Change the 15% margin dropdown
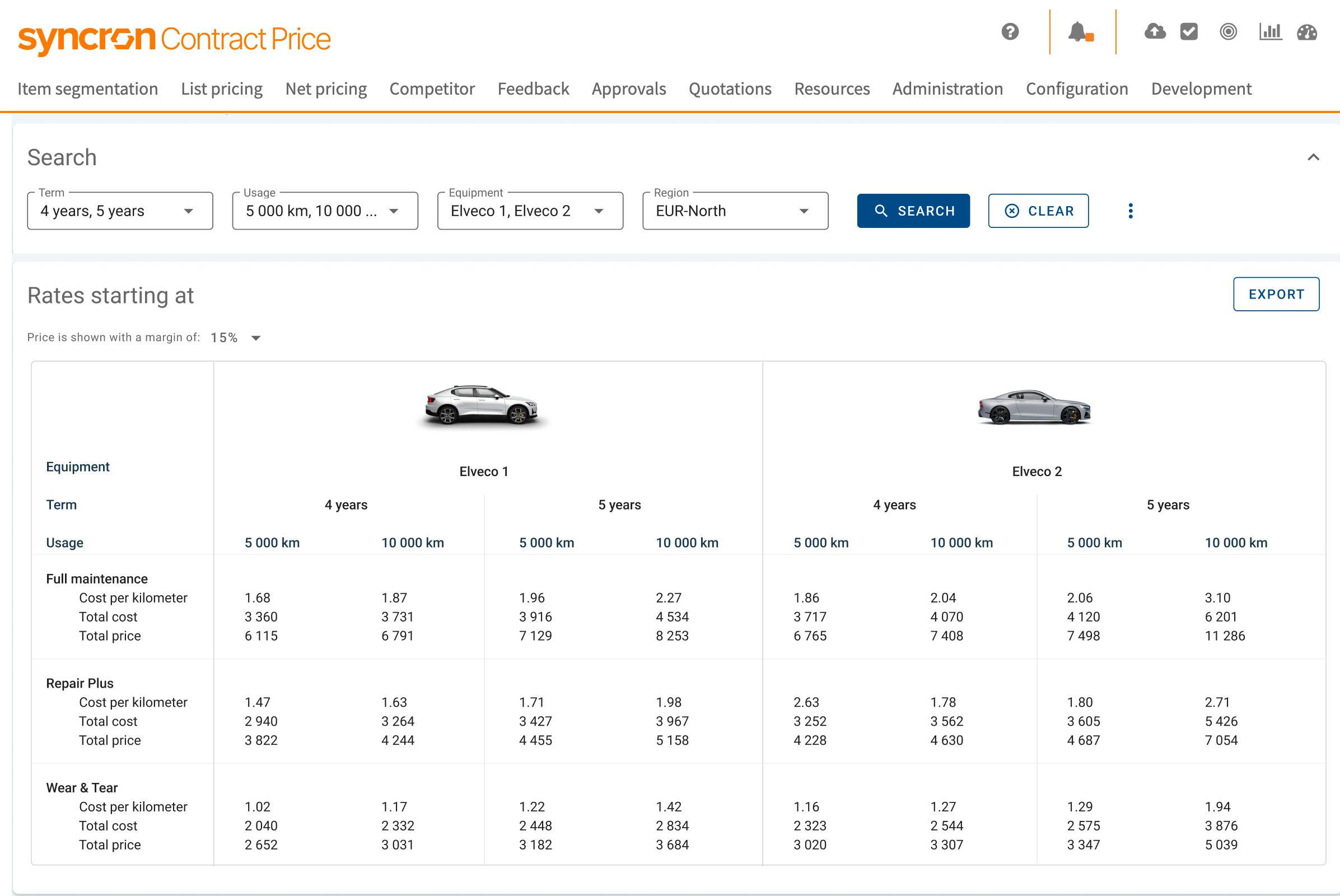The height and width of the screenshot is (896, 1340). point(235,338)
